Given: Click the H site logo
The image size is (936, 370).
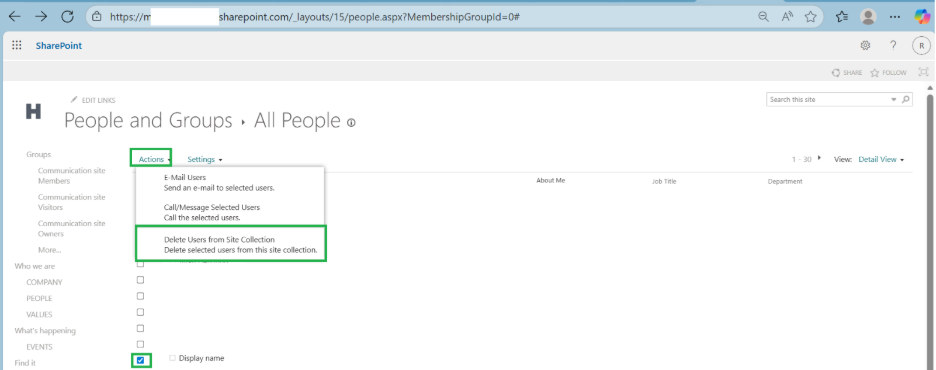Looking at the screenshot, I should [x=33, y=112].
